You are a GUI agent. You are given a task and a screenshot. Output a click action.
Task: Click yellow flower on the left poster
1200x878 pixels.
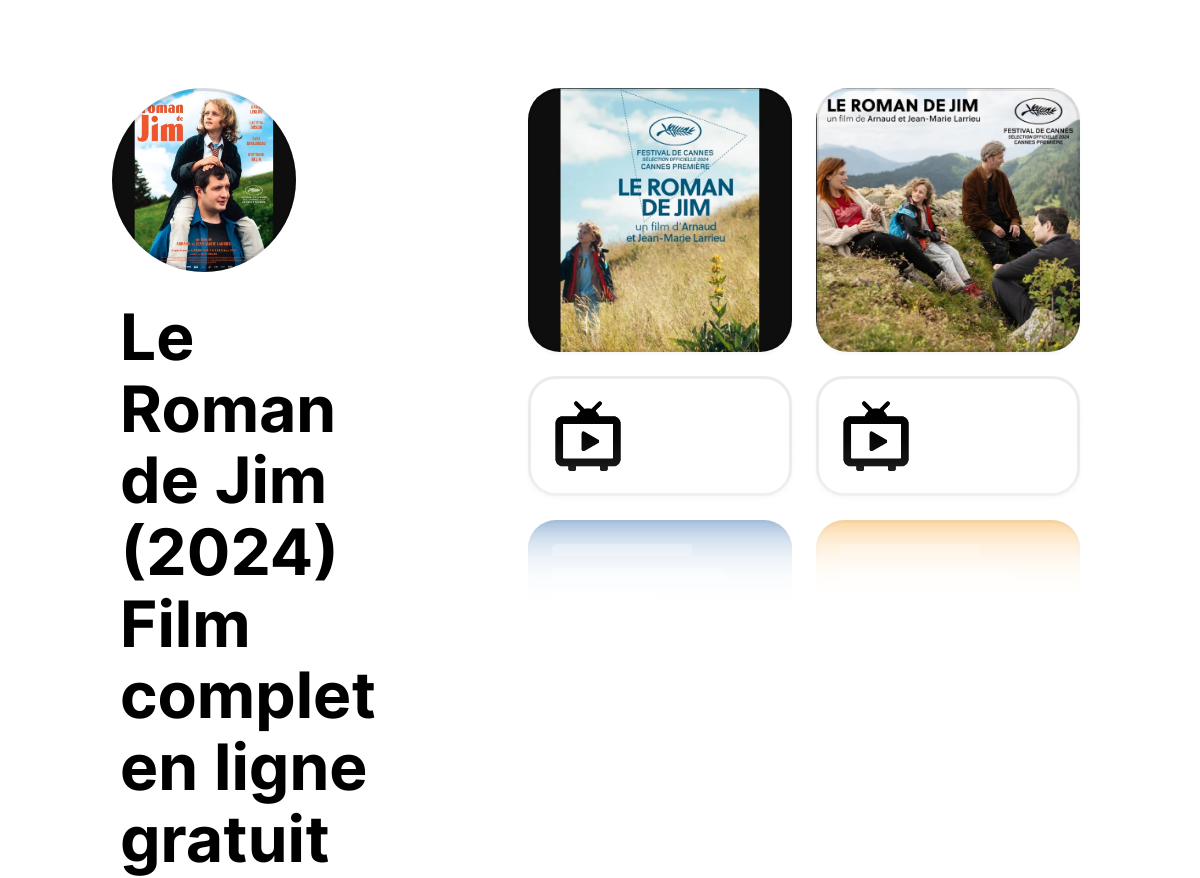[x=716, y=287]
